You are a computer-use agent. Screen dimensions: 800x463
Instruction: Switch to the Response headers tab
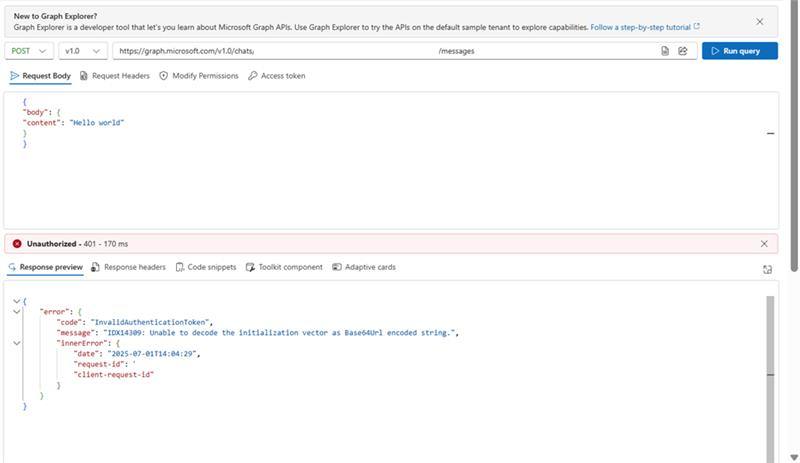click(x=129, y=267)
